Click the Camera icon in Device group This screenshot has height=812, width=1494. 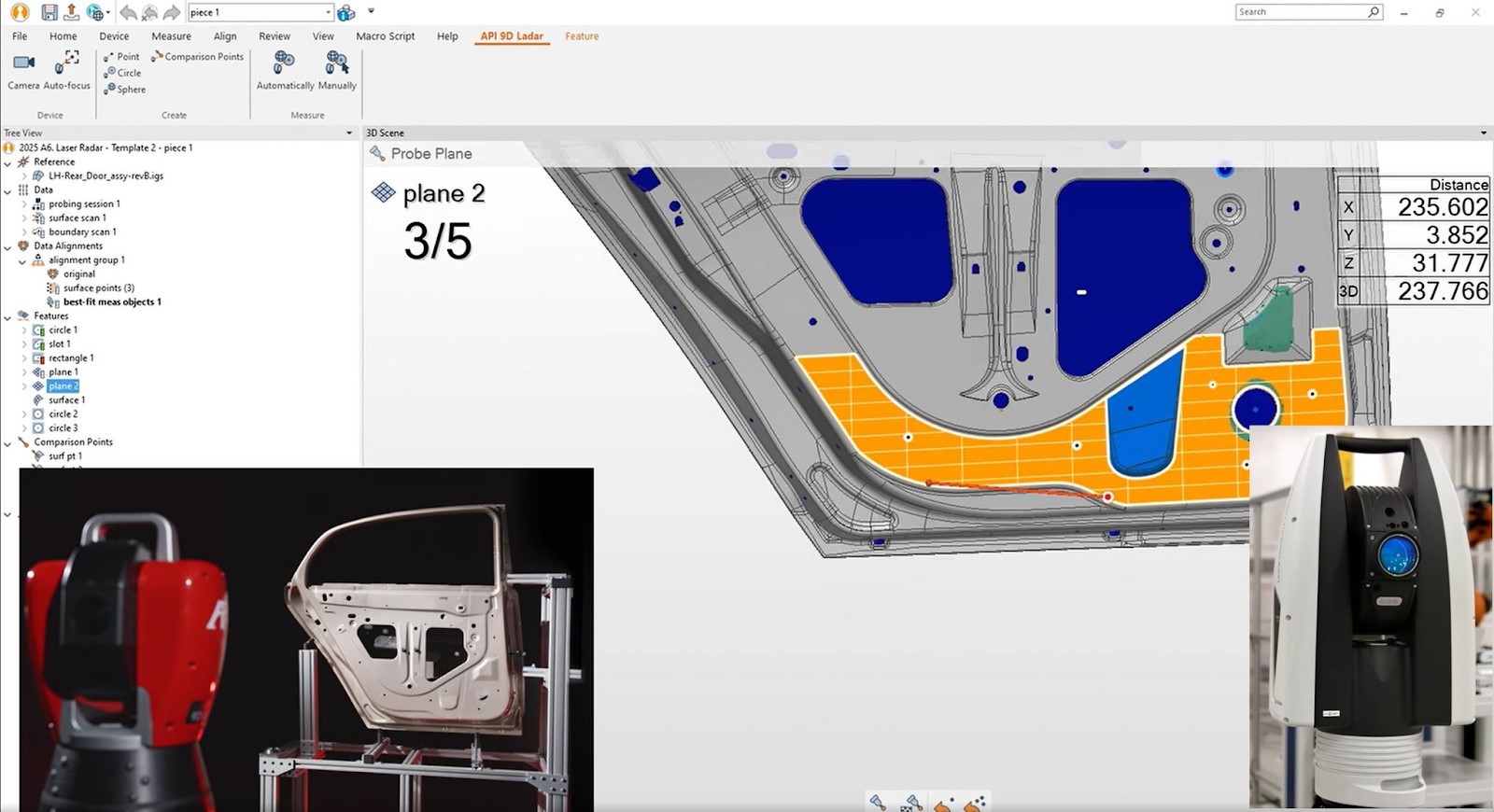pos(23,63)
